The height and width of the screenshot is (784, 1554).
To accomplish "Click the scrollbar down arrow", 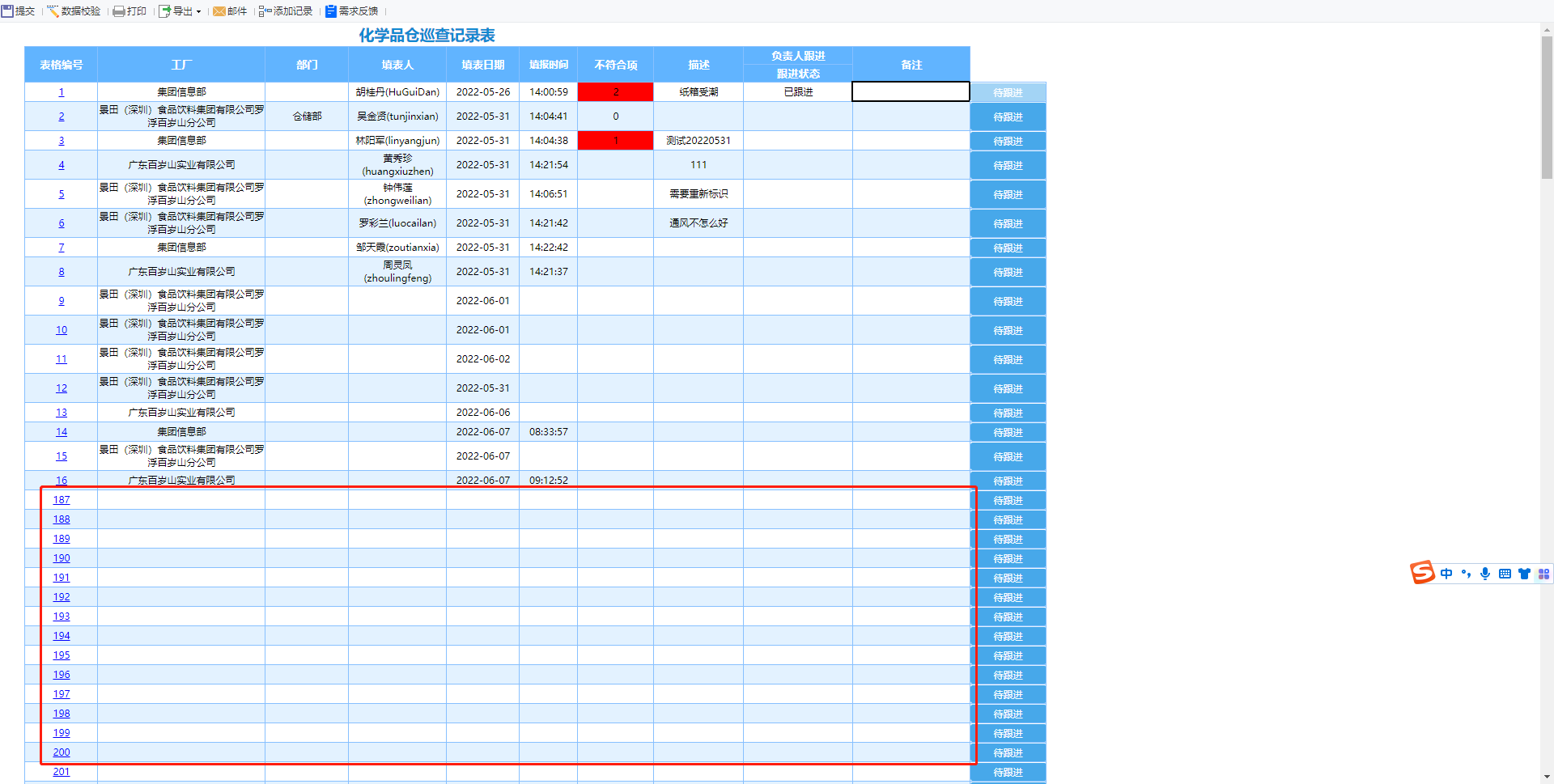I will (1547, 777).
